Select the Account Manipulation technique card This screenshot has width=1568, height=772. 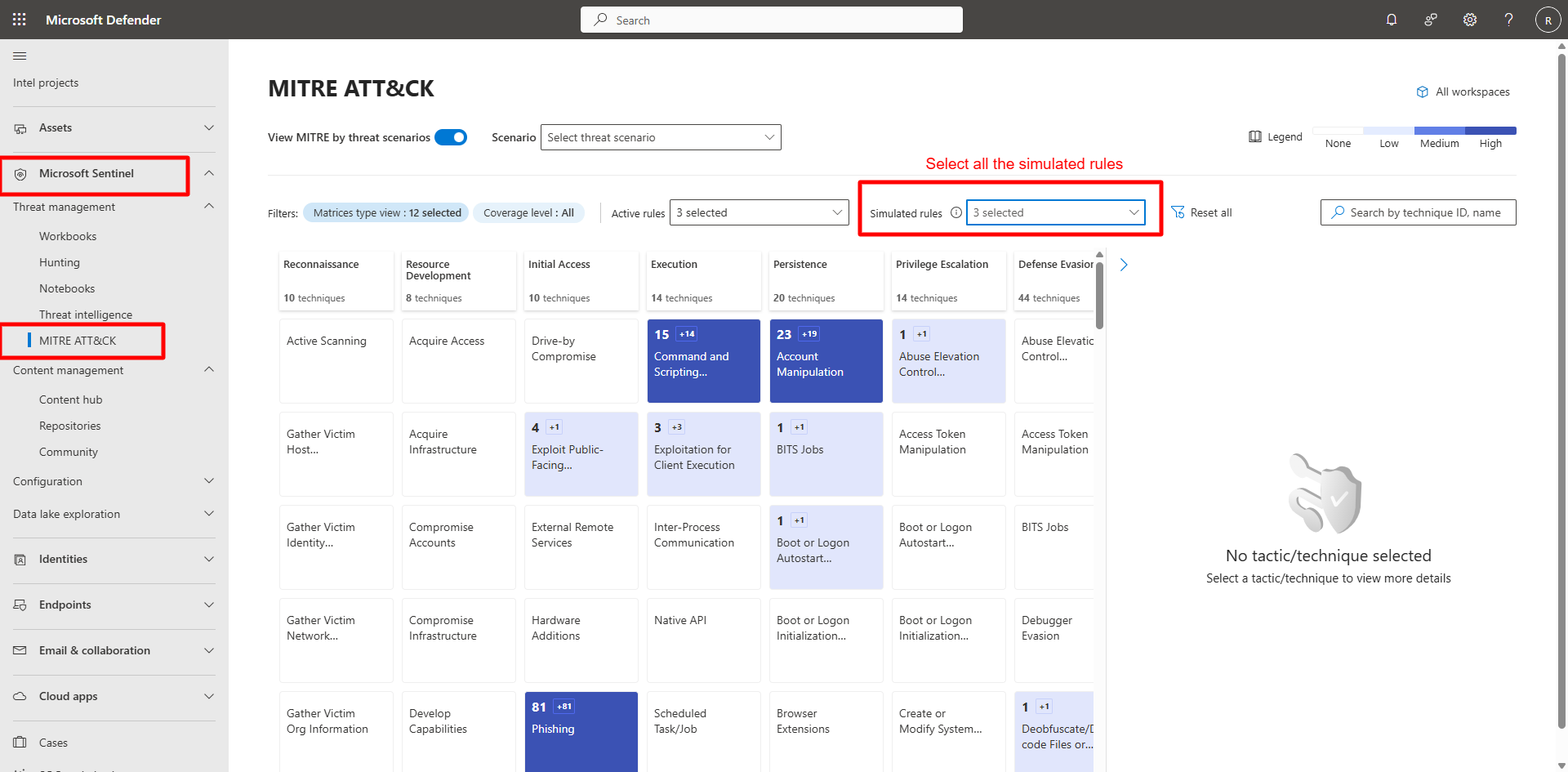click(826, 360)
